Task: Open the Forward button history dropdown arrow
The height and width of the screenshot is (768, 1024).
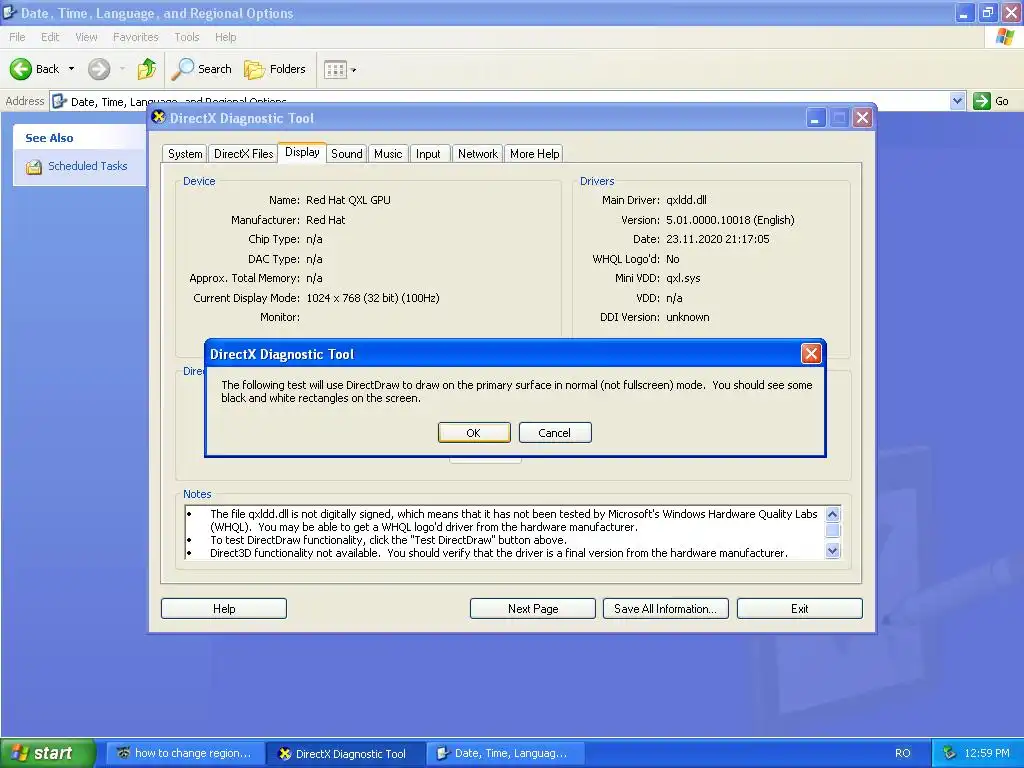Action: pyautogui.click(x=122, y=69)
